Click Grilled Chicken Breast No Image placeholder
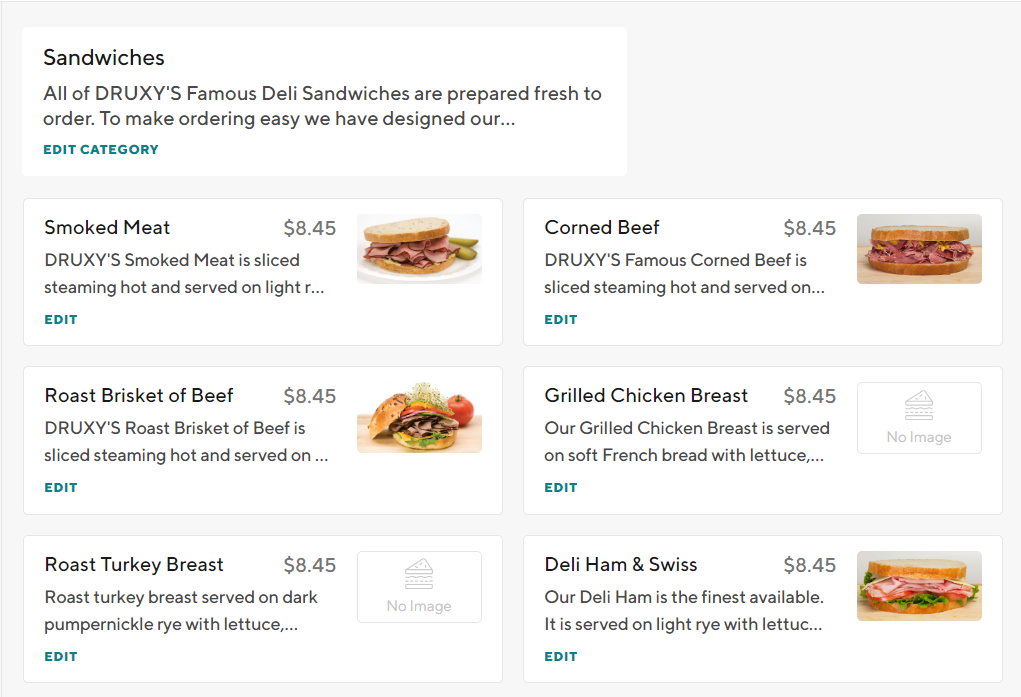 coord(919,418)
